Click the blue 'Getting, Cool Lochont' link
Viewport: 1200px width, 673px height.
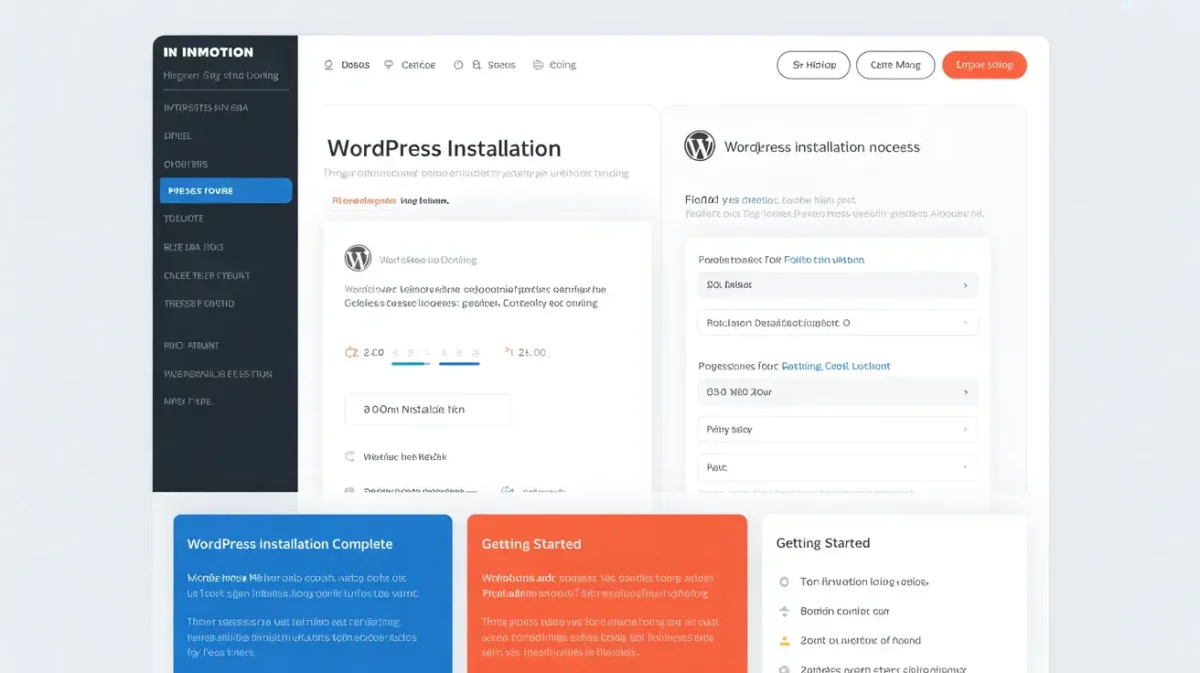click(836, 366)
